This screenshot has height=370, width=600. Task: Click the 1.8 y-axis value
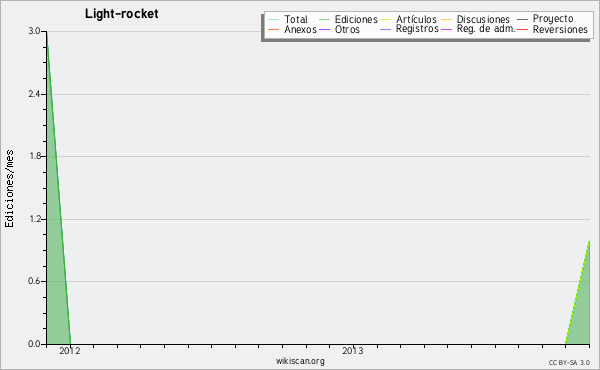(x=34, y=156)
